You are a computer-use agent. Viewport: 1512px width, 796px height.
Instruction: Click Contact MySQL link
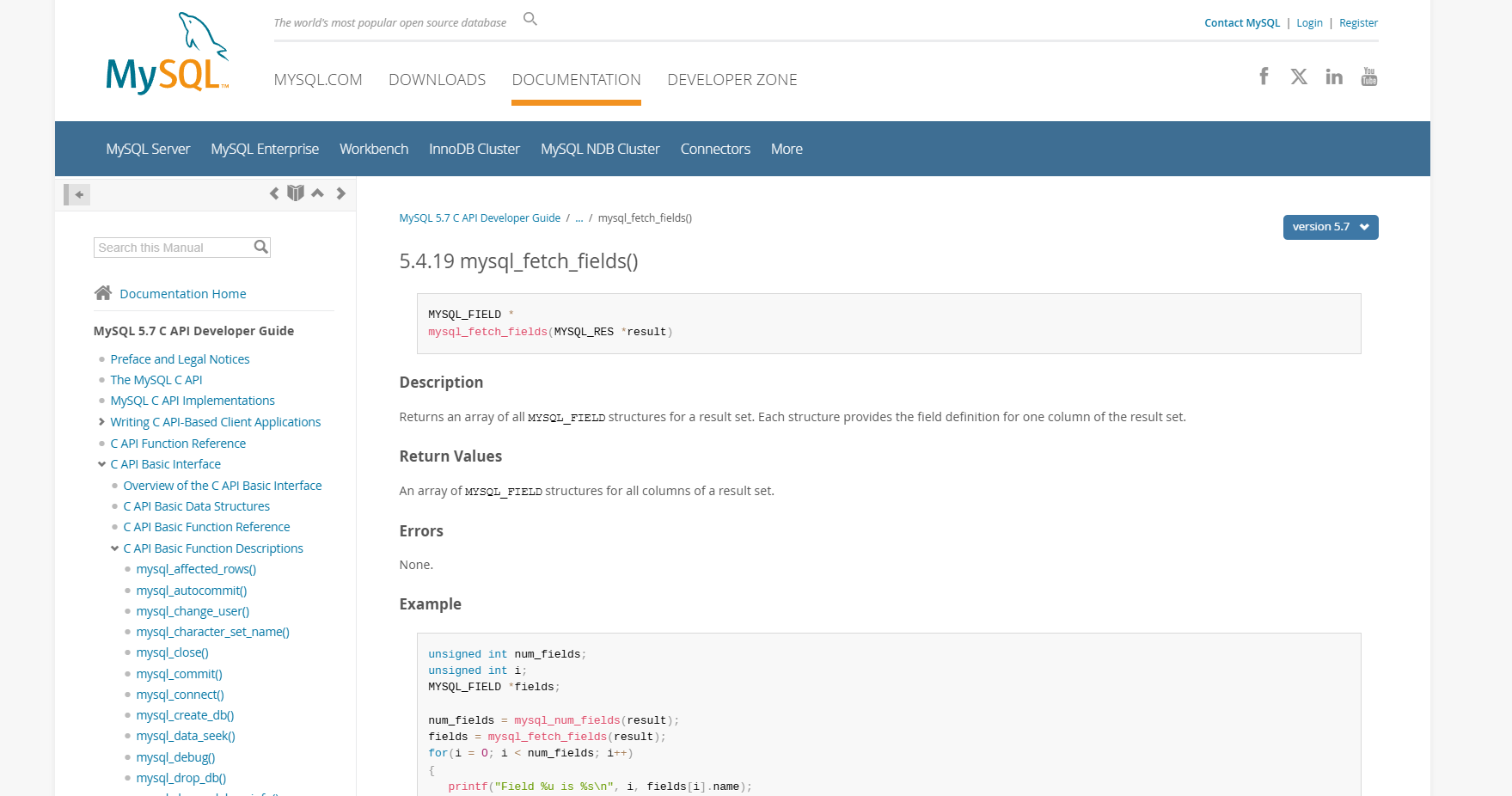[1242, 23]
